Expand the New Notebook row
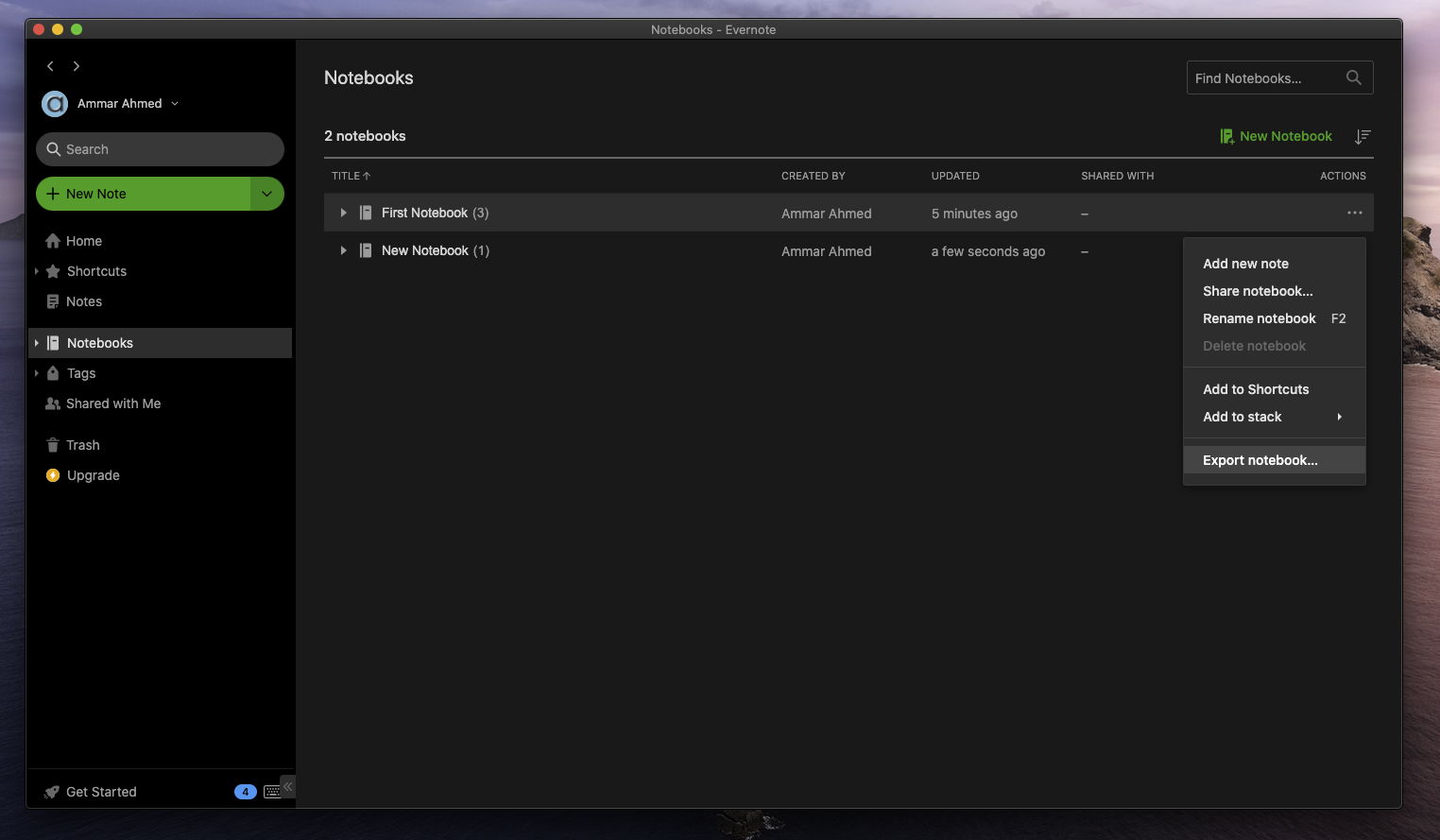The width and height of the screenshot is (1440, 840). (343, 251)
